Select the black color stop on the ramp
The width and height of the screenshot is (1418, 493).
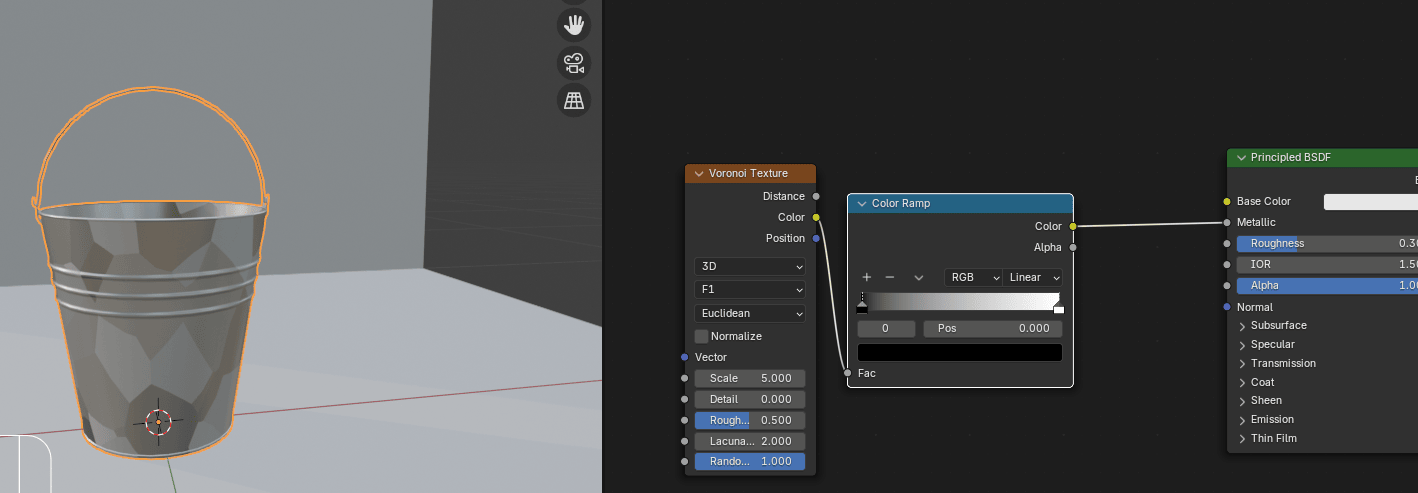point(862,306)
